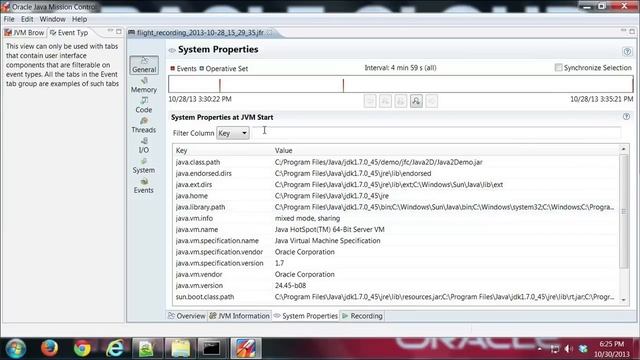Viewport: 640px width, 360px height.
Task: Click help icon for System Properties at JVM Start
Action: point(626,117)
